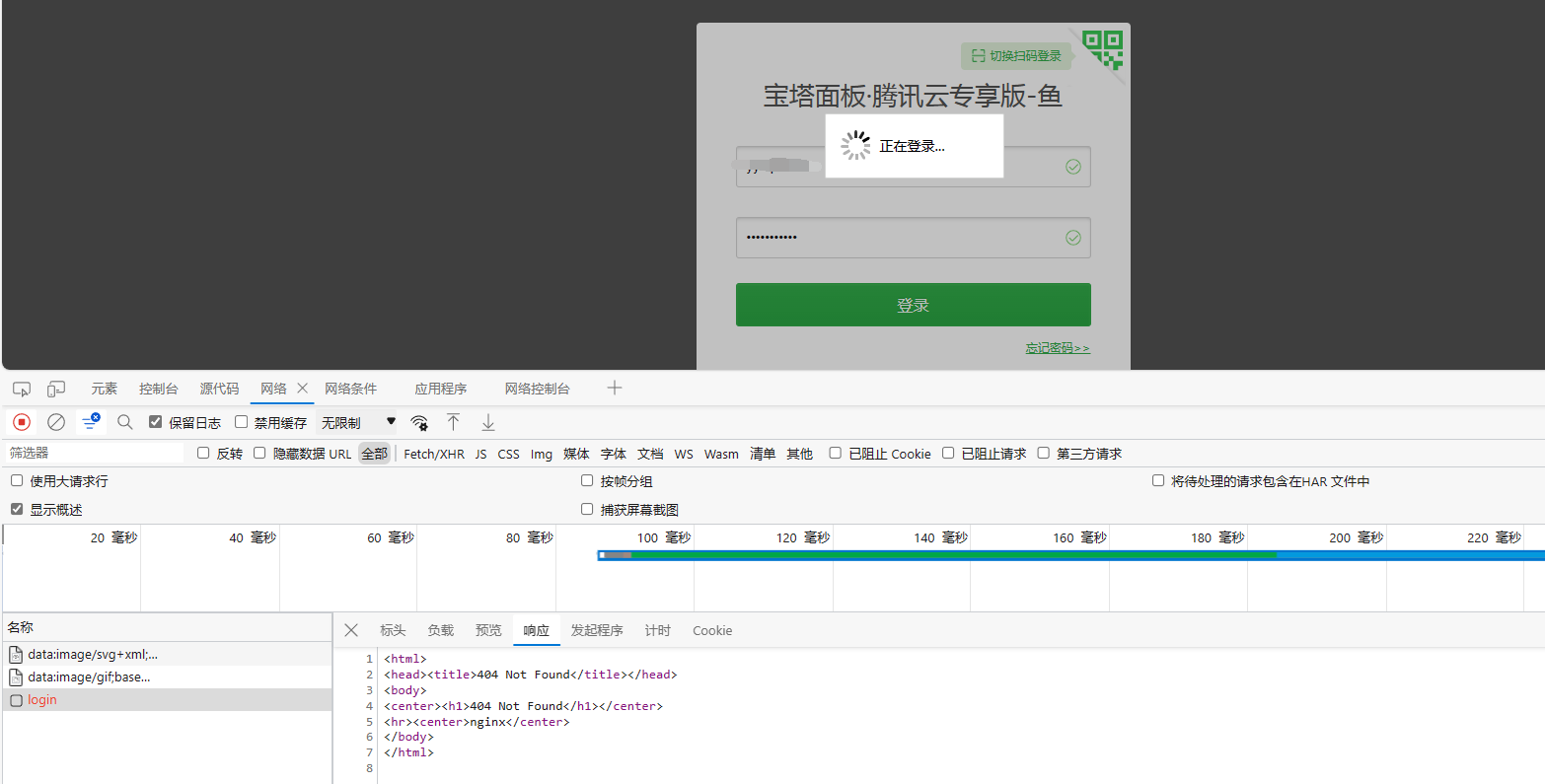Open network search magnifier
The height and width of the screenshot is (784, 1545).
point(125,422)
